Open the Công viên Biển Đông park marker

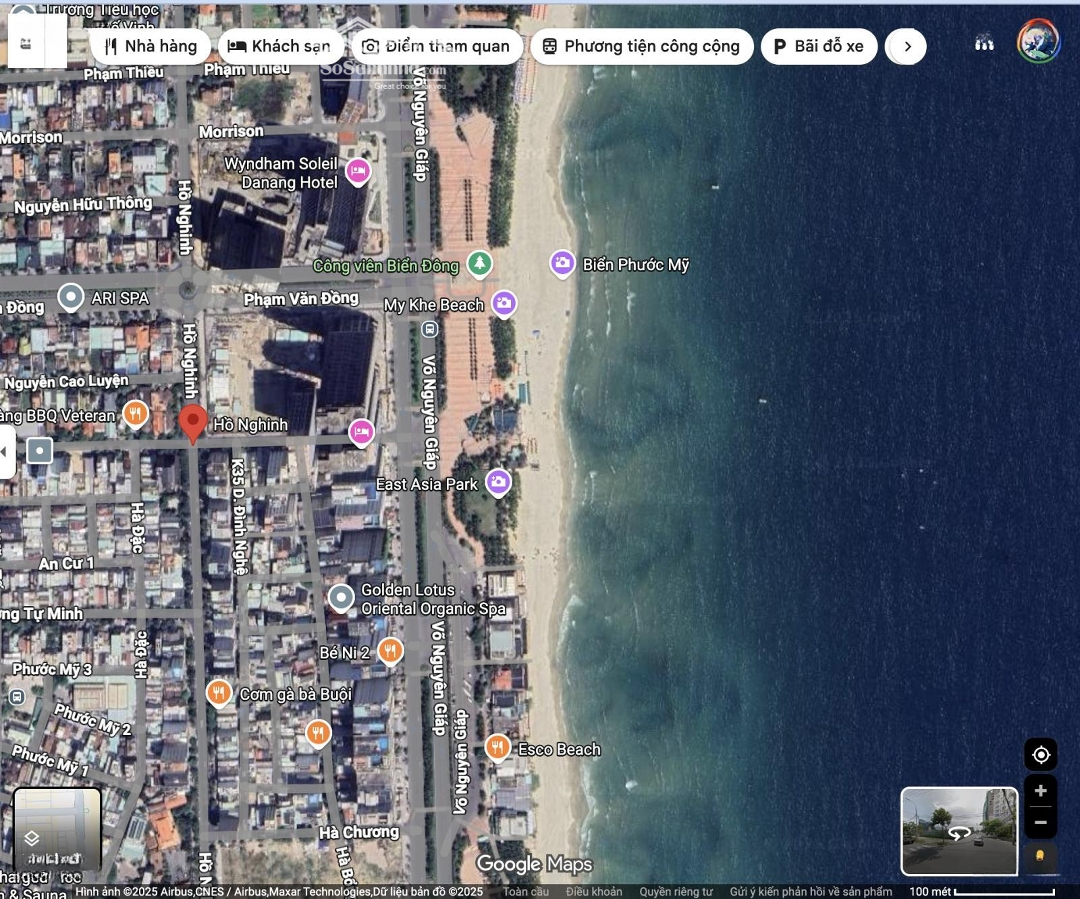480,264
